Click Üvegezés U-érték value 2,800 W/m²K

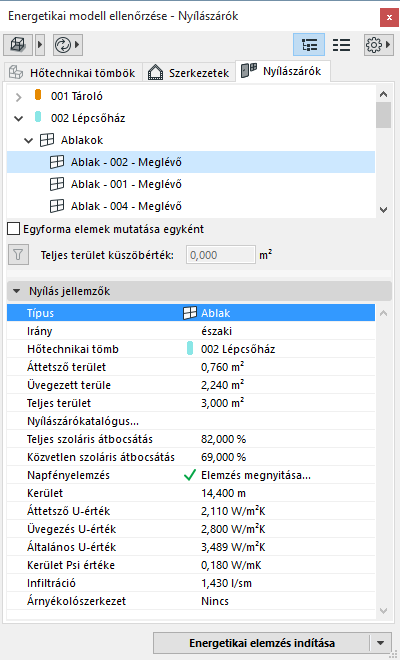tap(233, 530)
